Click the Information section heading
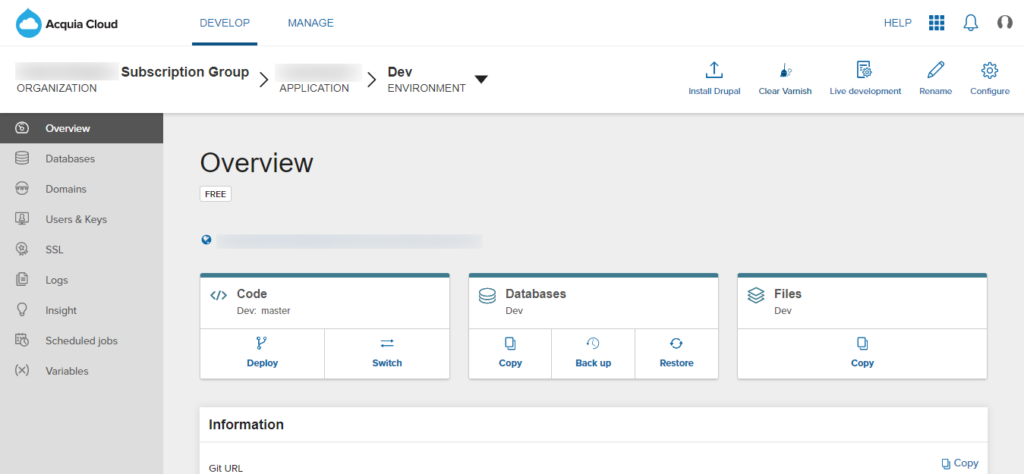This screenshot has width=1024, height=474. click(x=246, y=424)
